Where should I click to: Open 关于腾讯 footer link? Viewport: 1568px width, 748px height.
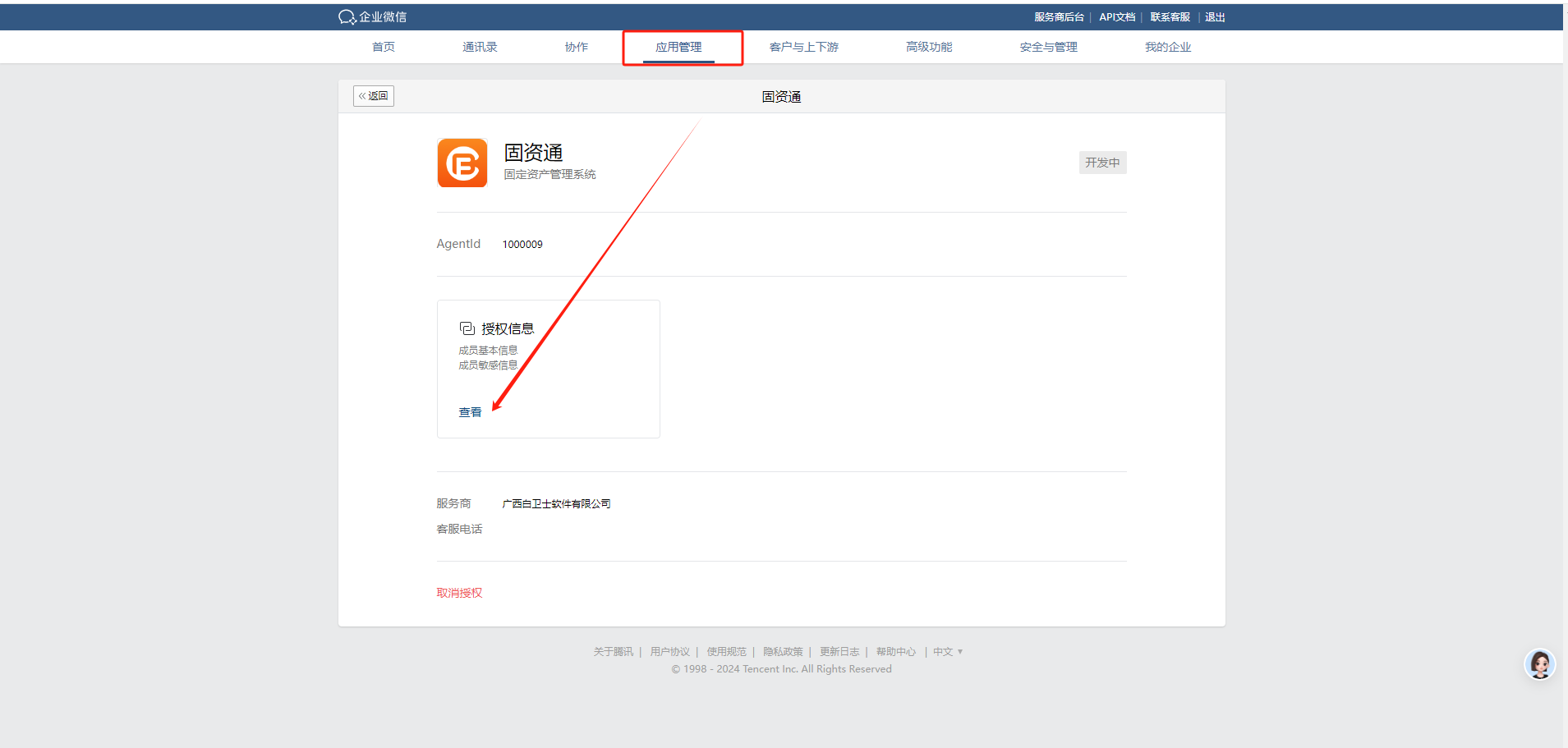[x=614, y=652]
